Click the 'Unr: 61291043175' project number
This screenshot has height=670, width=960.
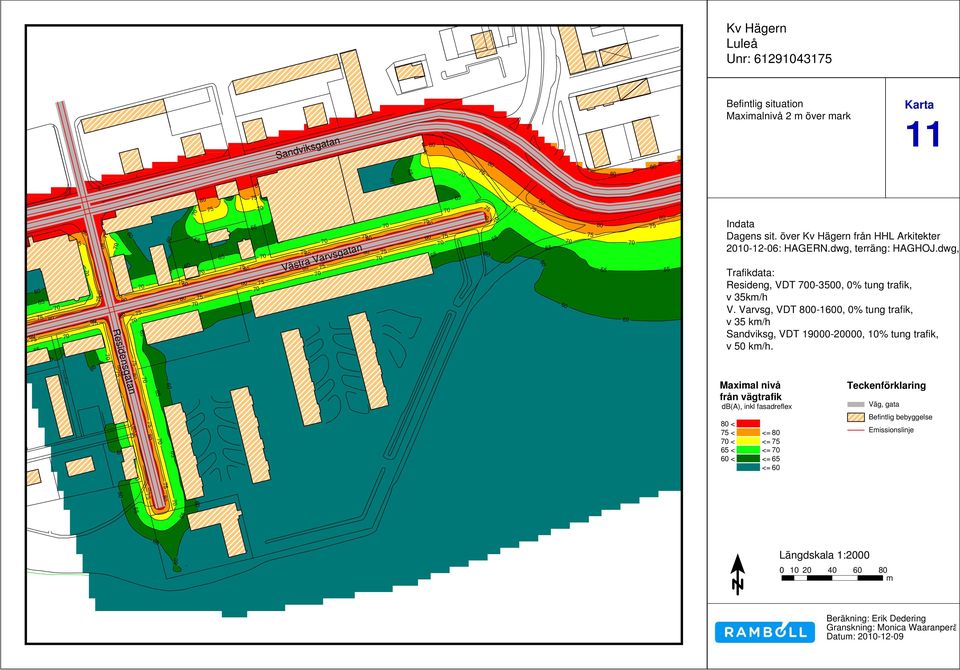click(x=779, y=59)
